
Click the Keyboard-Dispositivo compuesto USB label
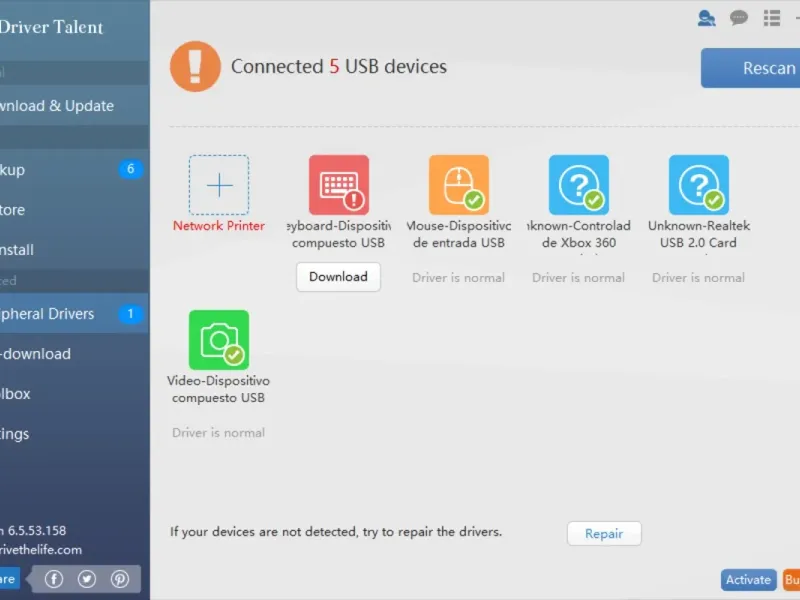[339, 234]
